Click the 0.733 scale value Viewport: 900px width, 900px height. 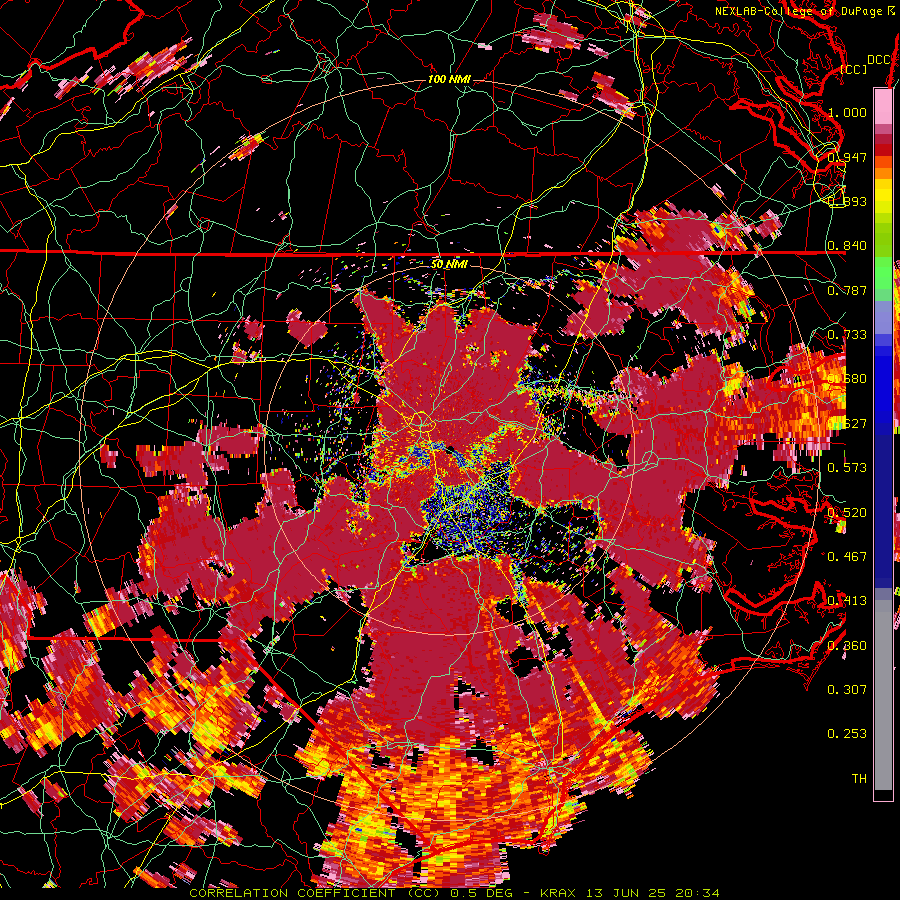coord(847,335)
